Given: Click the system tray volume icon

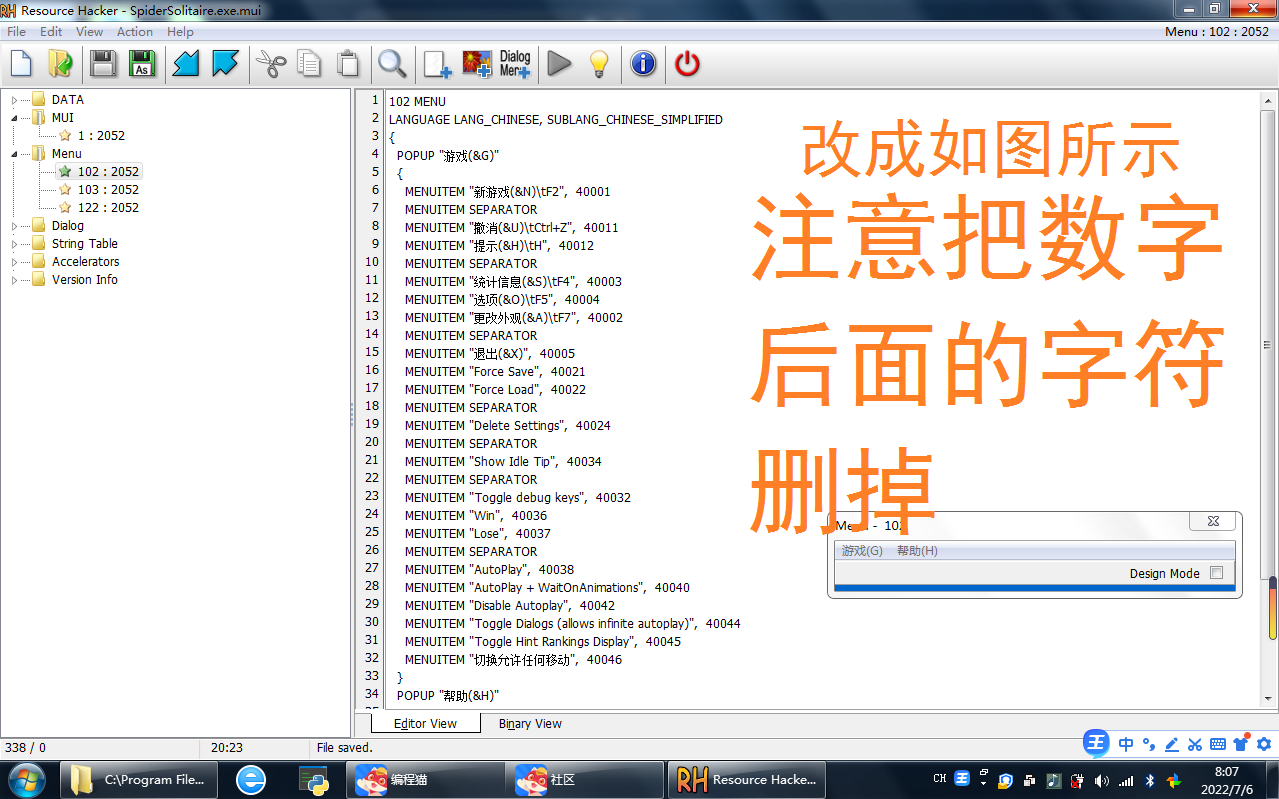Looking at the screenshot, I should 1101,780.
